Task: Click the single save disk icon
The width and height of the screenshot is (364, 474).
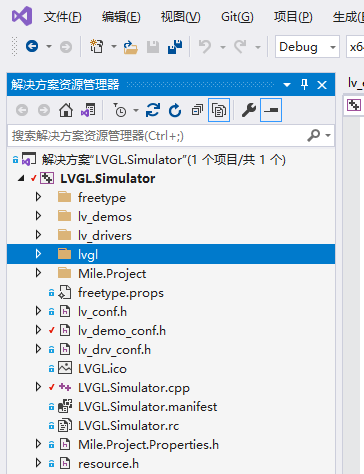Action: [x=153, y=47]
